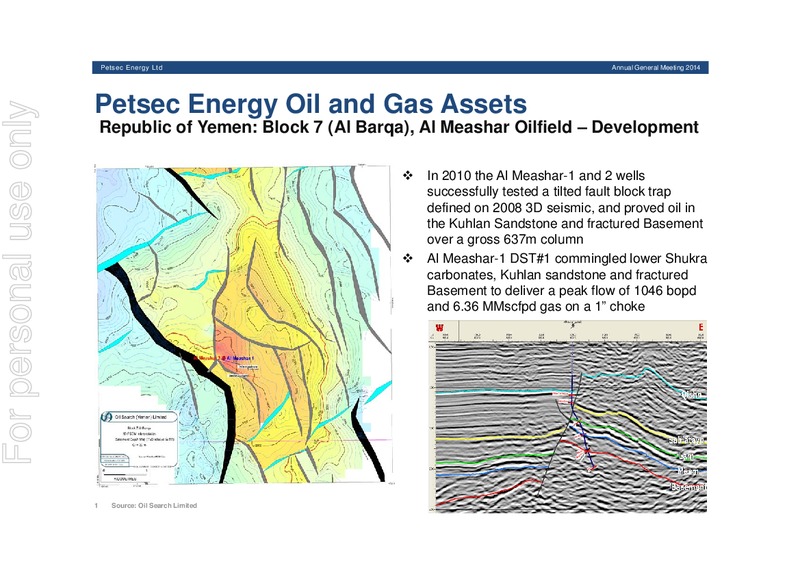Select the paragraph mentioning 1046 bopd peak flow

[x=566, y=282]
